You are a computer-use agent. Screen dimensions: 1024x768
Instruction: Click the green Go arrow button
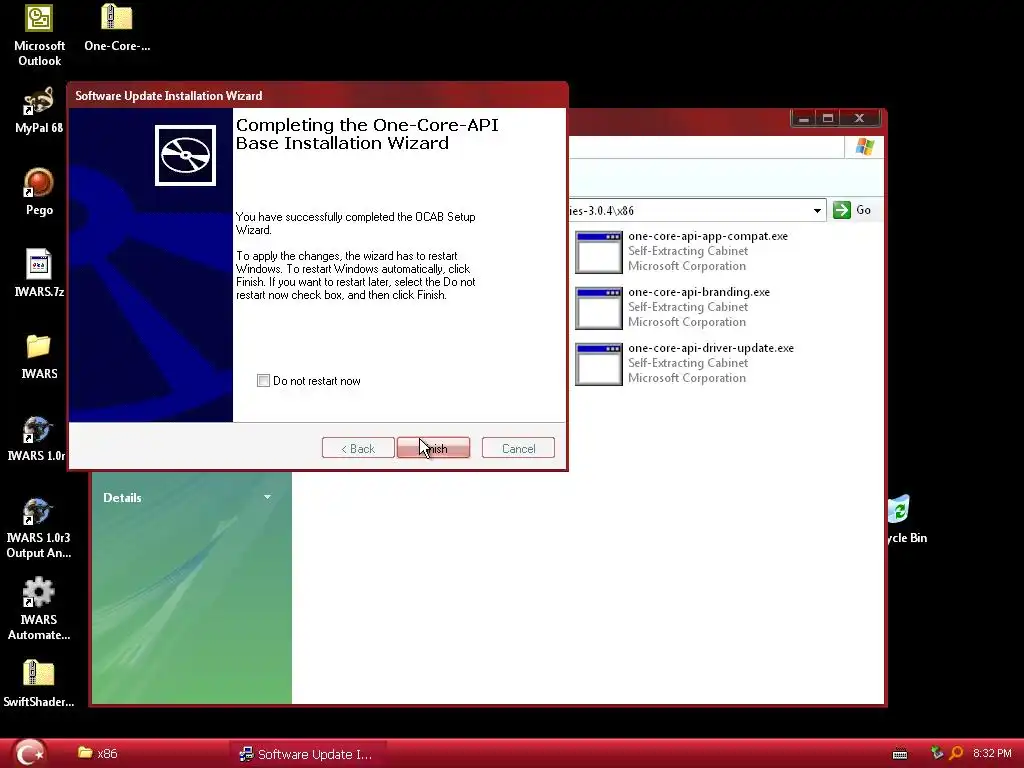click(842, 210)
